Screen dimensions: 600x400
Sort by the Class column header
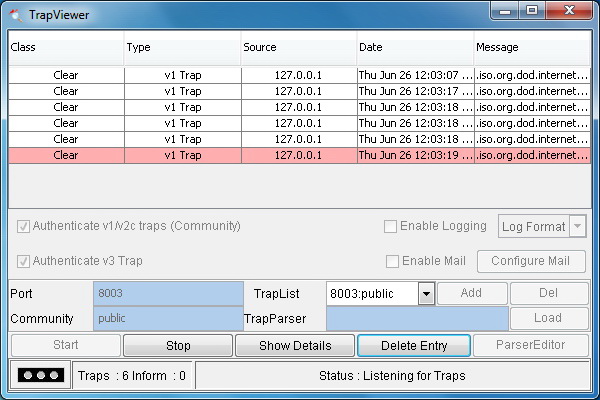pos(66,47)
